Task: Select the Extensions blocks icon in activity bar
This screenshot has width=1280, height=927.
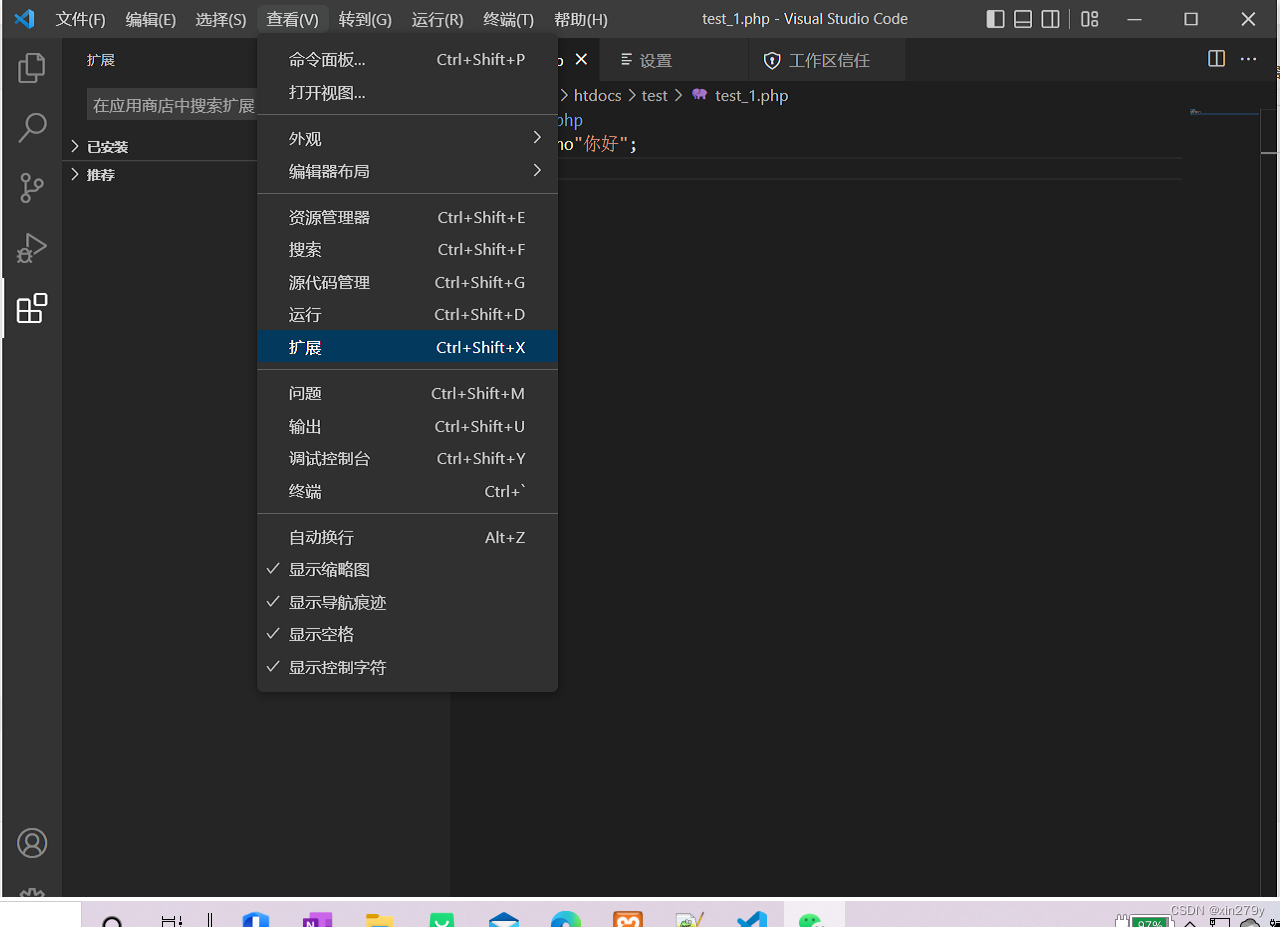Action: coord(32,308)
